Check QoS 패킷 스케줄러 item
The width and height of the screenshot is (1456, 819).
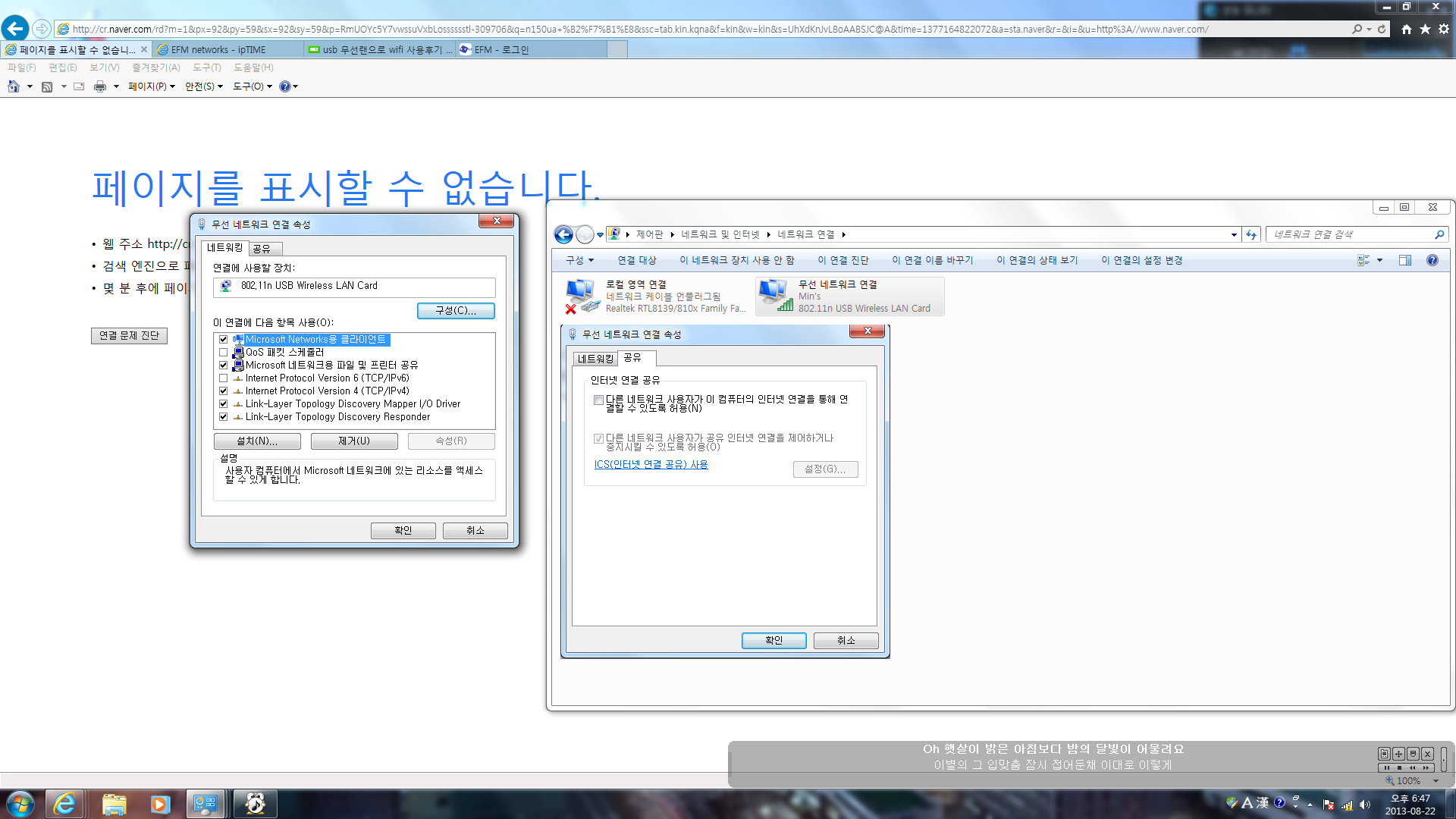pyautogui.click(x=224, y=353)
